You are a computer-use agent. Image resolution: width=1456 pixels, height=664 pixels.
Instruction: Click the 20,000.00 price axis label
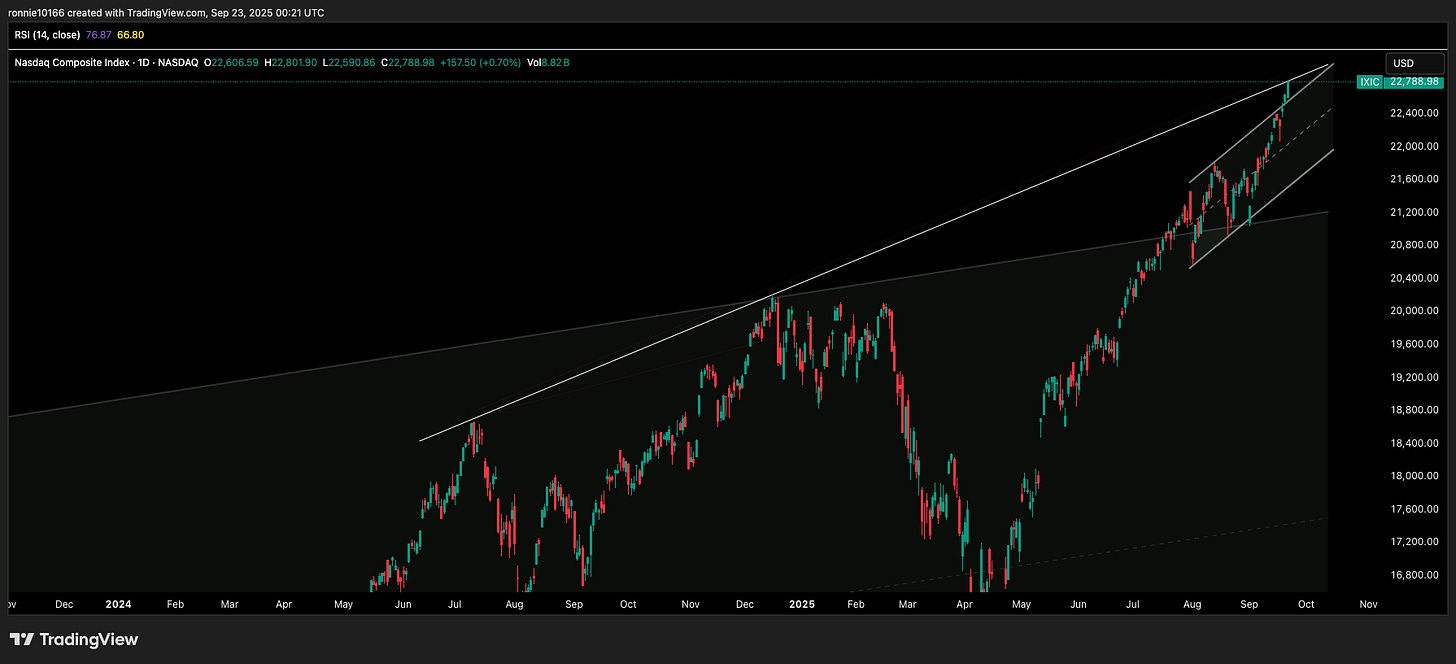pyautogui.click(x=1414, y=311)
